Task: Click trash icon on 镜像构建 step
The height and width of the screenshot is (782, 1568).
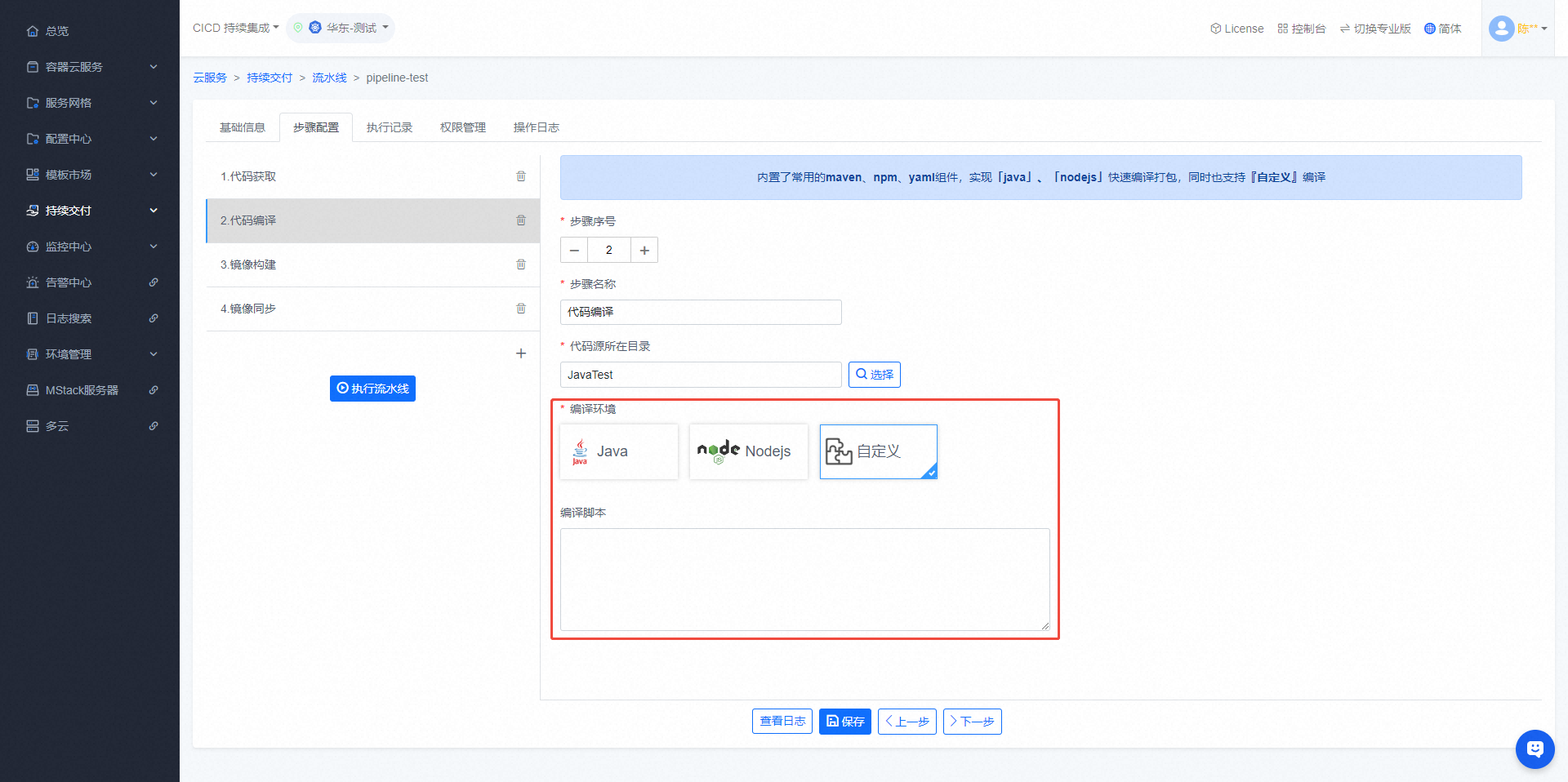Action: click(x=521, y=264)
